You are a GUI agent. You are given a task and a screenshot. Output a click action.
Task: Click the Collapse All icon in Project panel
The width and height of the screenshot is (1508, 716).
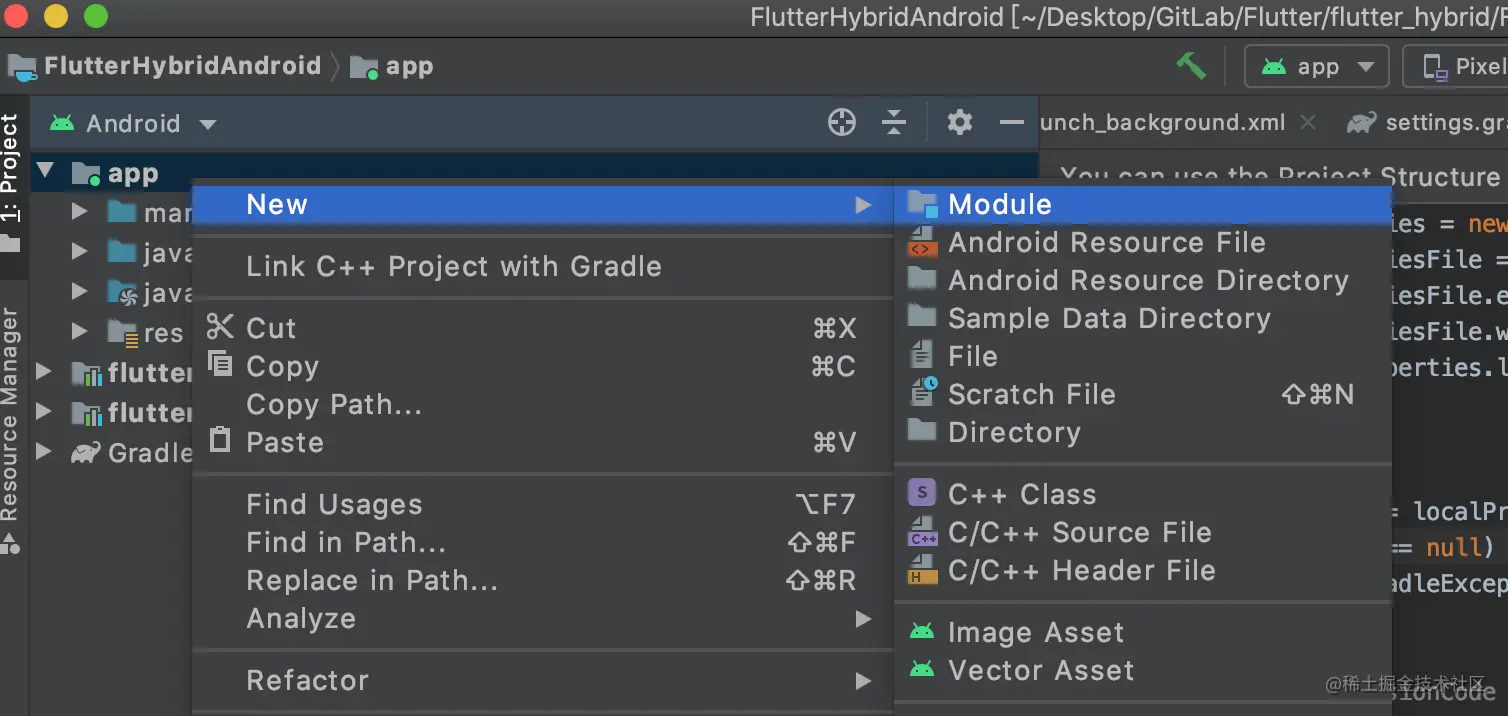pos(894,123)
